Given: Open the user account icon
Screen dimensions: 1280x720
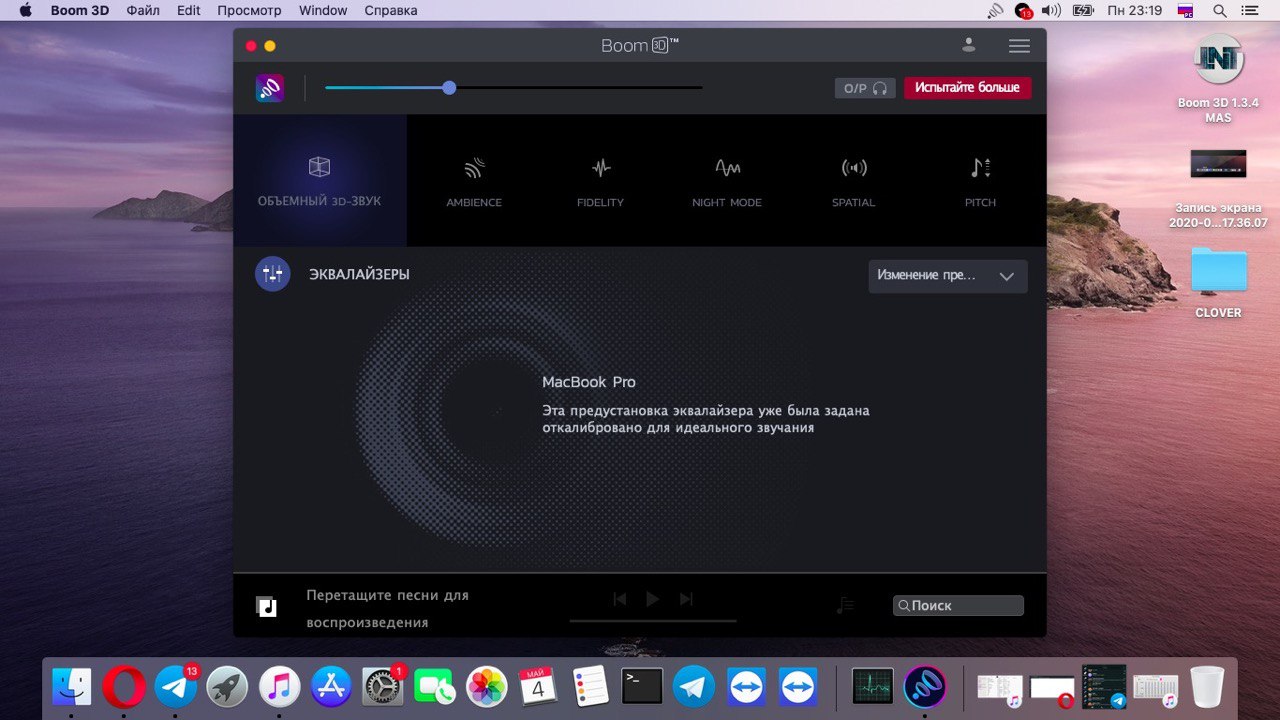Looking at the screenshot, I should pos(968,45).
